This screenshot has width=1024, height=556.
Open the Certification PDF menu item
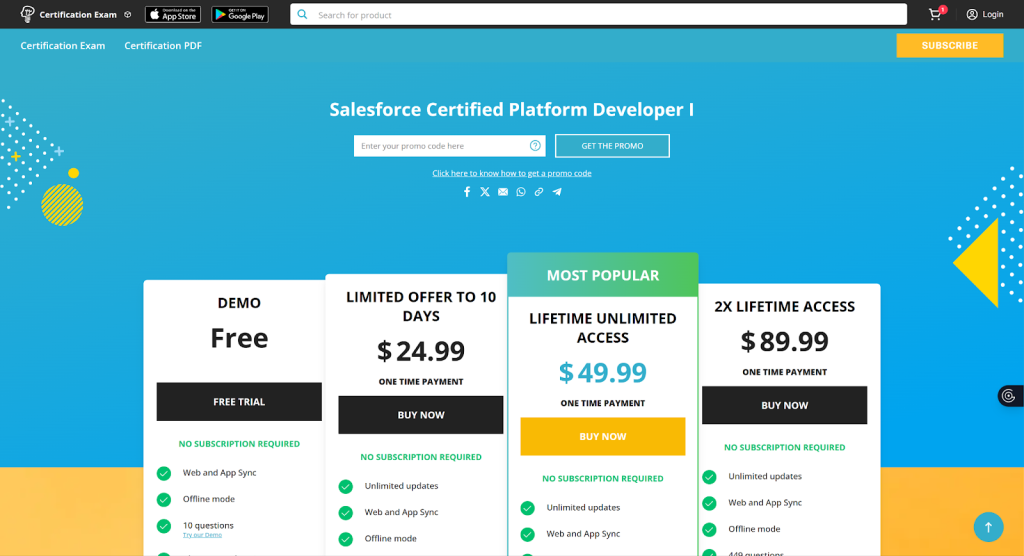(x=163, y=46)
